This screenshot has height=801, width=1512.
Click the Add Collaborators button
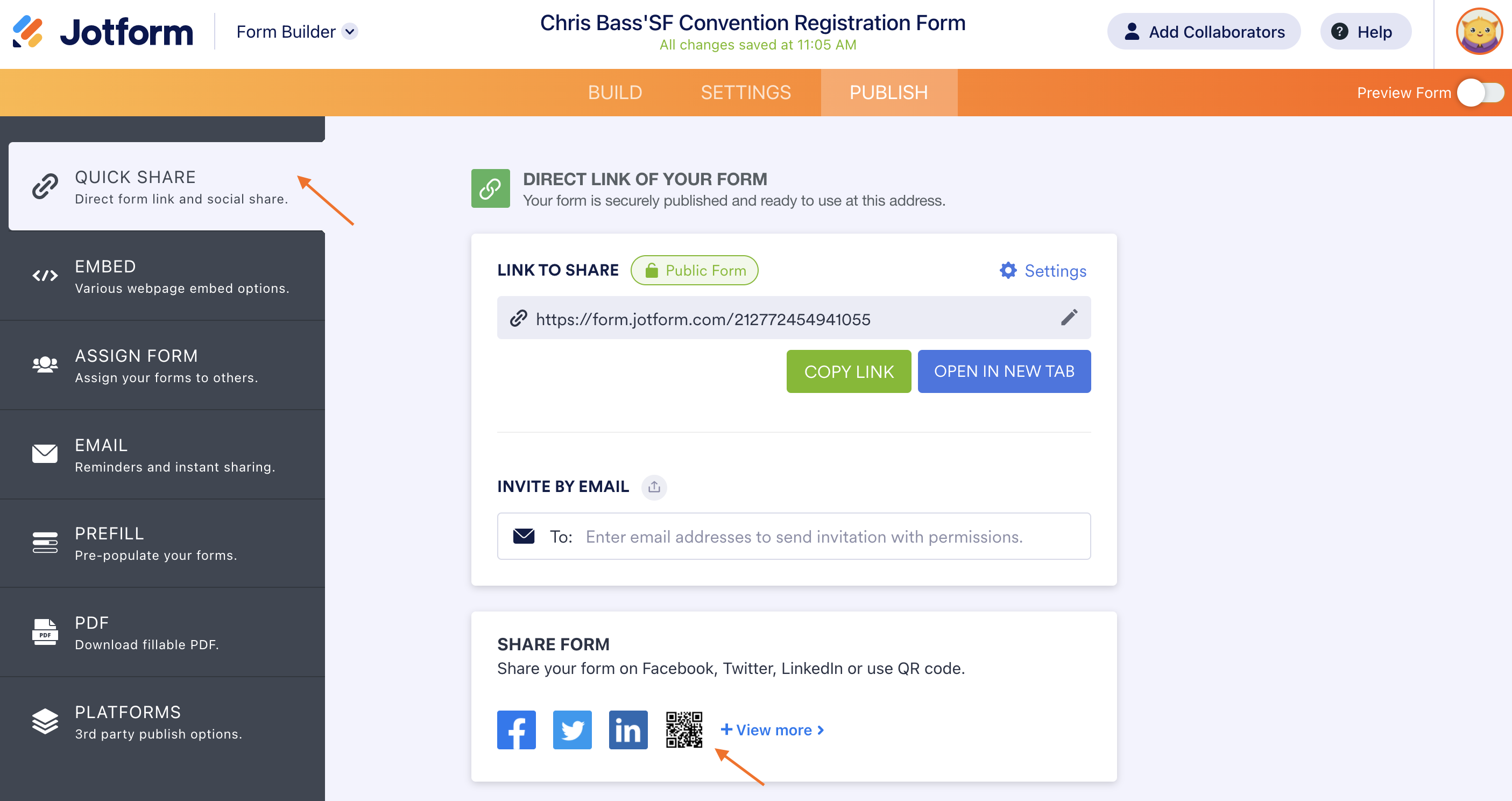pyautogui.click(x=1203, y=32)
